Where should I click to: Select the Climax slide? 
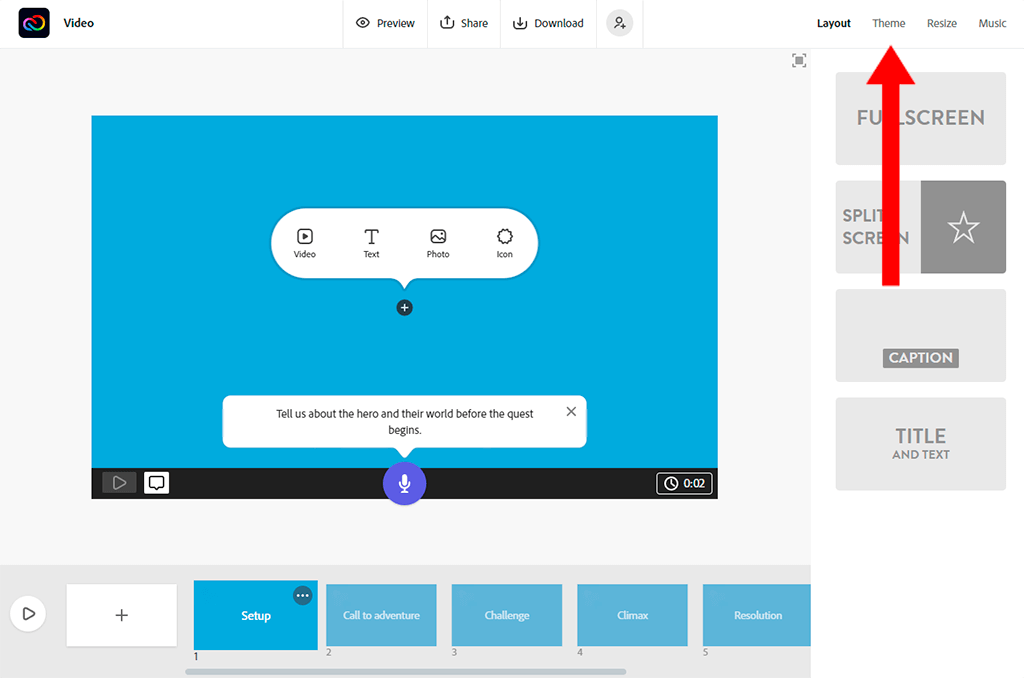[x=632, y=615]
